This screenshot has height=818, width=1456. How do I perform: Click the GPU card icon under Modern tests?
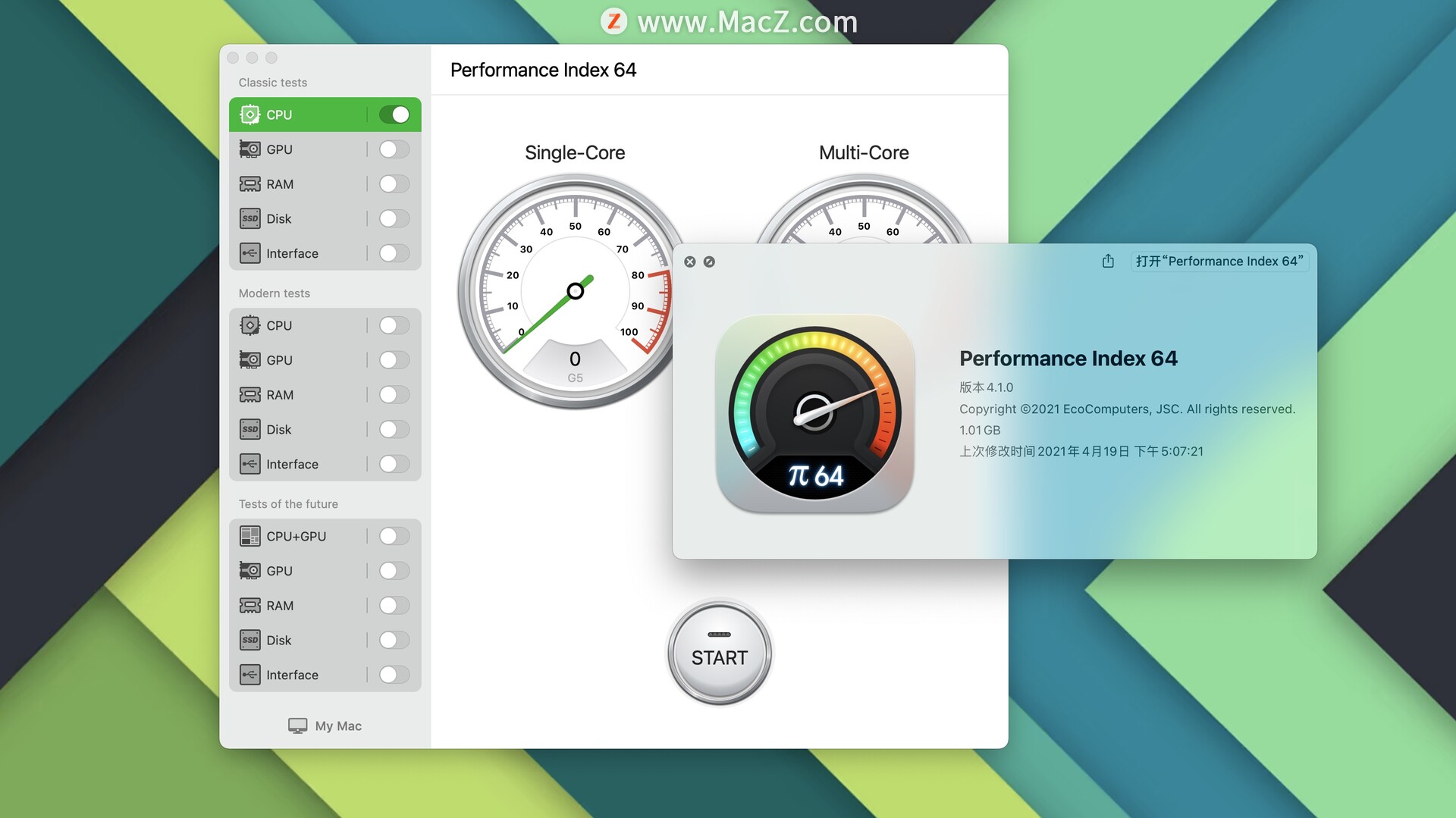[x=249, y=360]
